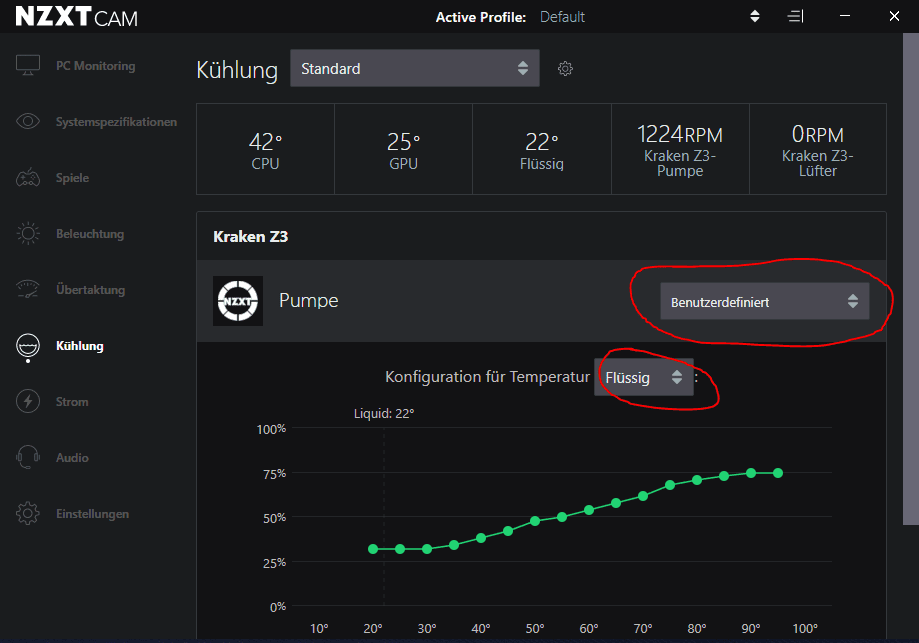
Task: Click the 100% axis label
Action: pos(271,429)
